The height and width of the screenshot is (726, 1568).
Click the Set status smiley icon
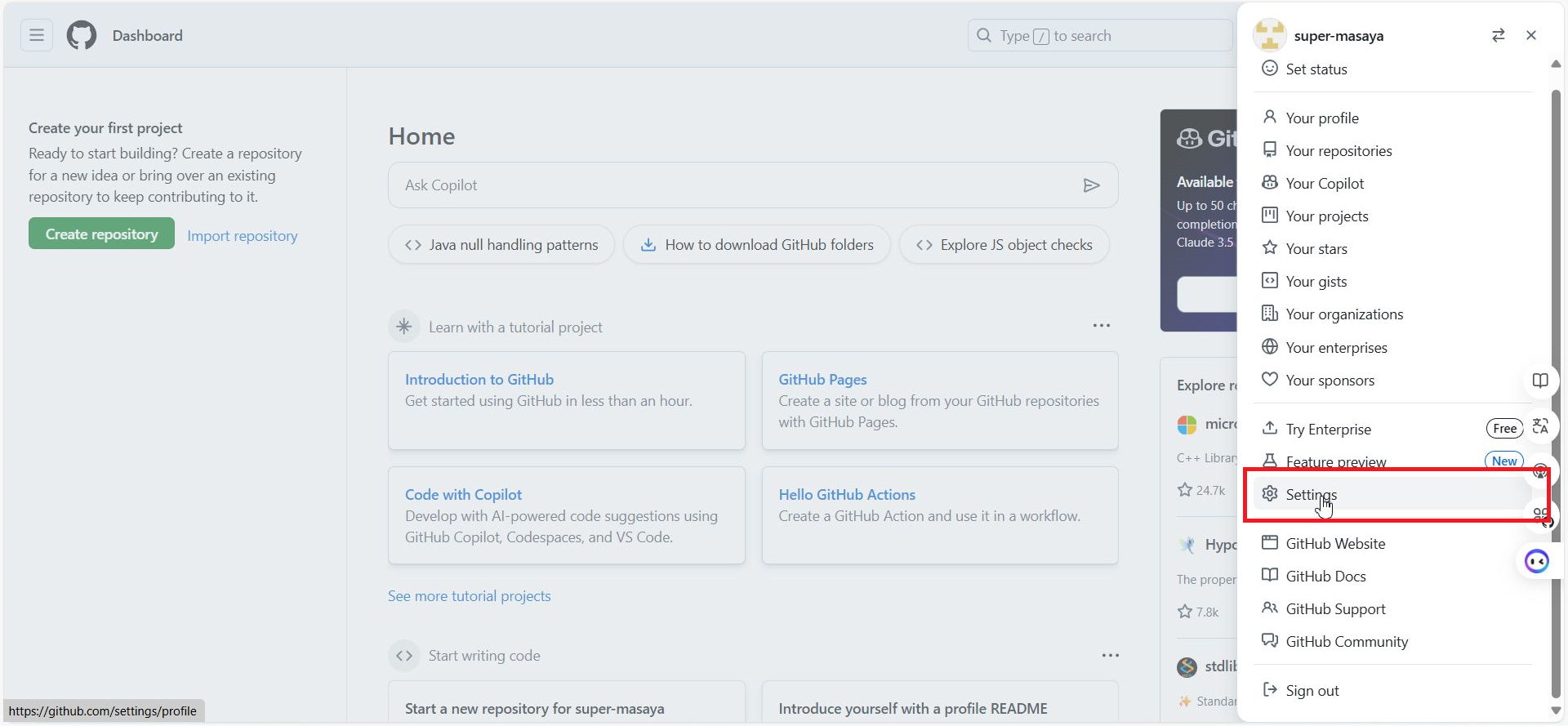pyautogui.click(x=1270, y=69)
